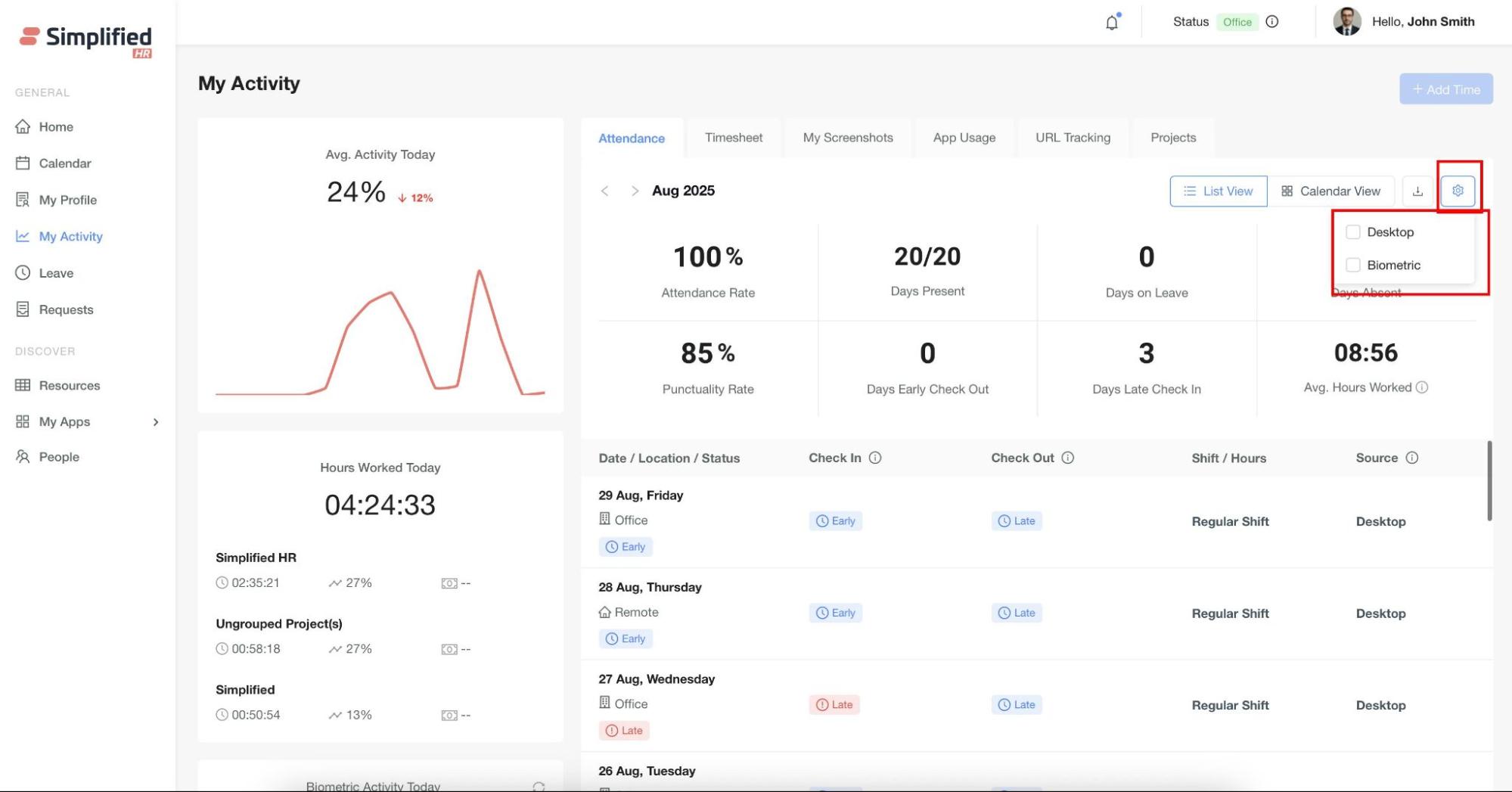This screenshot has width=1512, height=792.
Task: Open the gear settings filter icon
Action: click(x=1458, y=191)
